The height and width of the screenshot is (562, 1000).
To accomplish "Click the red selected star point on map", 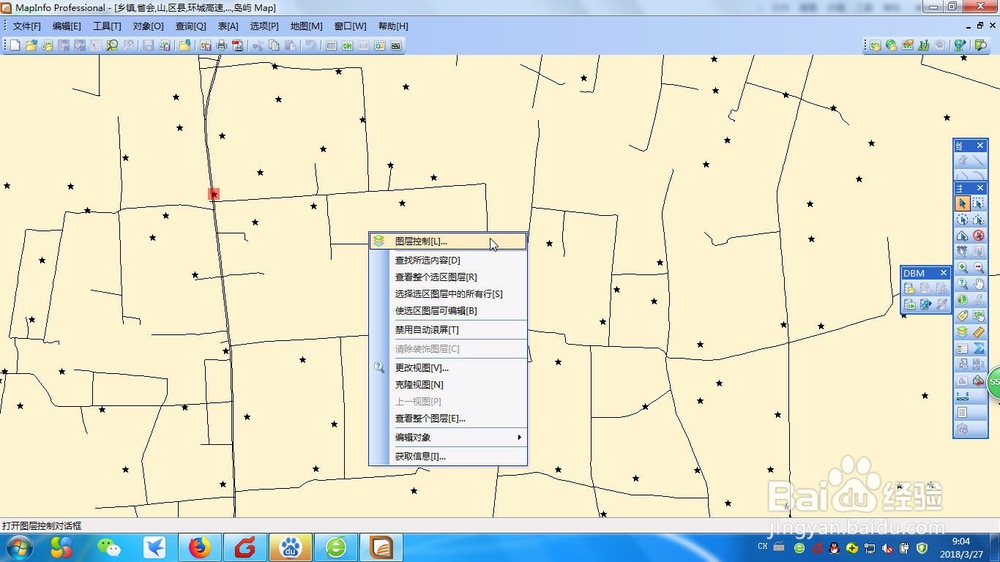I will 214,193.
